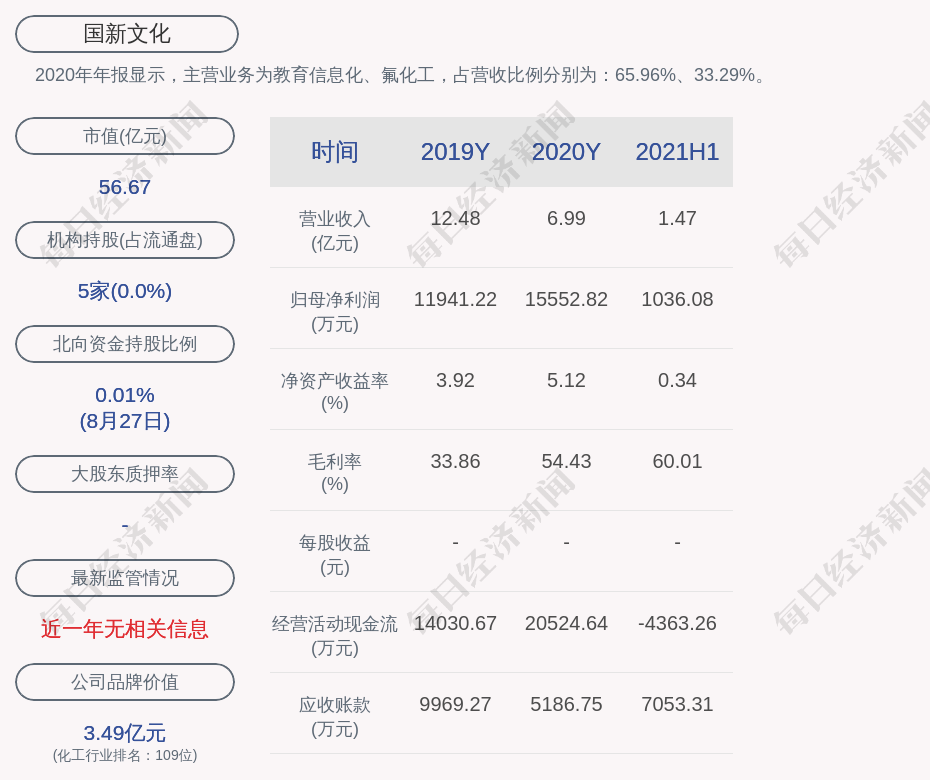Click the (8月27日) date text
The height and width of the screenshot is (780, 930).
coord(125,421)
